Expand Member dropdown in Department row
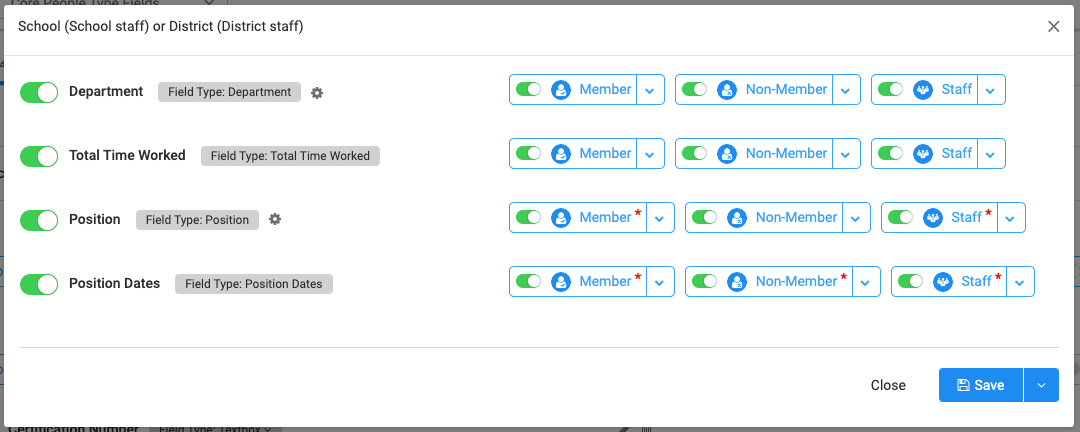Screen dimensions: 1080x432 point(650,90)
